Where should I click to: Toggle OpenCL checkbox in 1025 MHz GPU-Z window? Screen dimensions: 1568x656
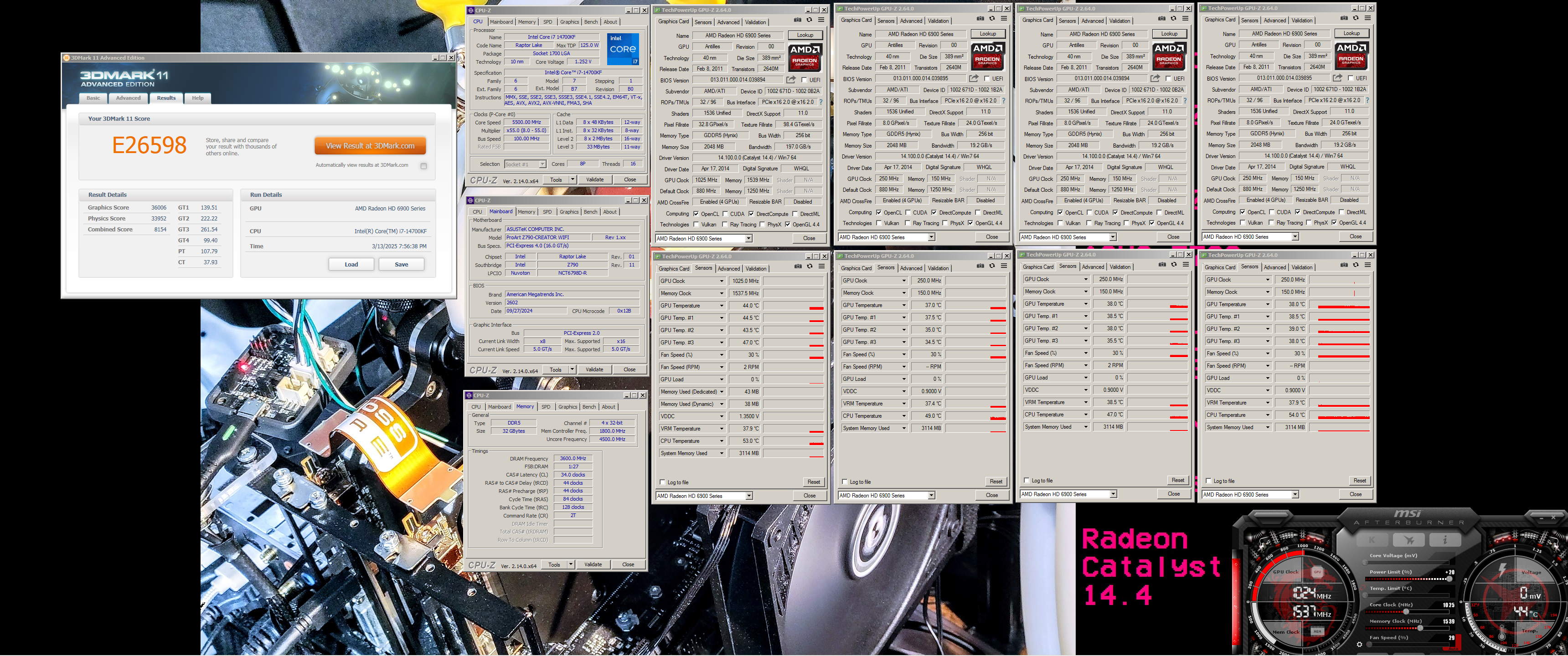click(x=696, y=214)
